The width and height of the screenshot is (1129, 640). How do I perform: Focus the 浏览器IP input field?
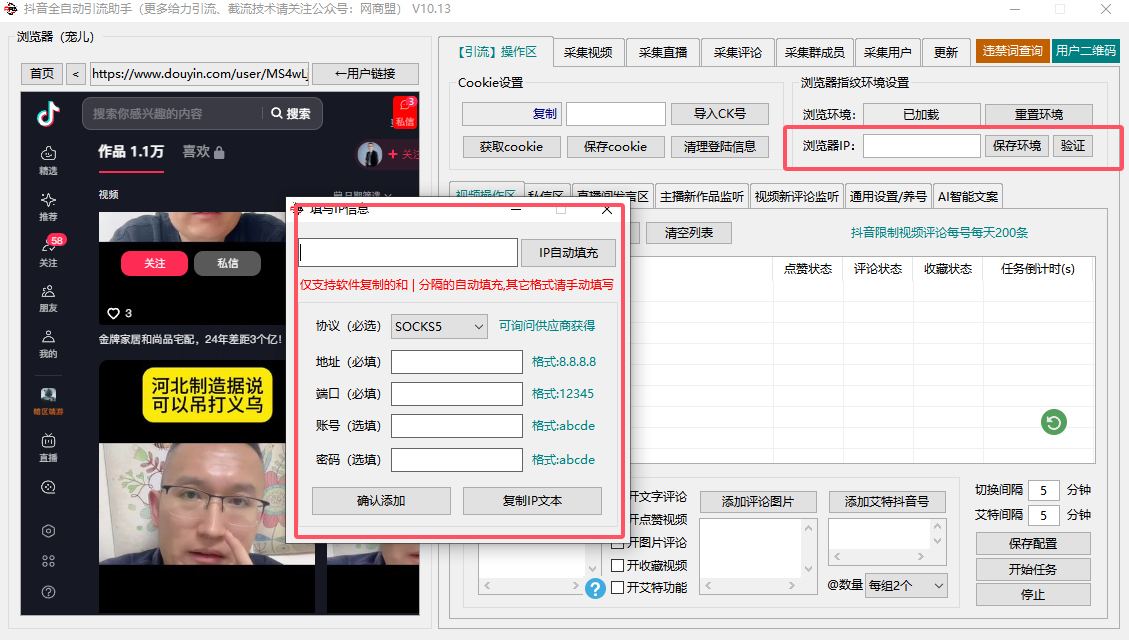pos(922,146)
